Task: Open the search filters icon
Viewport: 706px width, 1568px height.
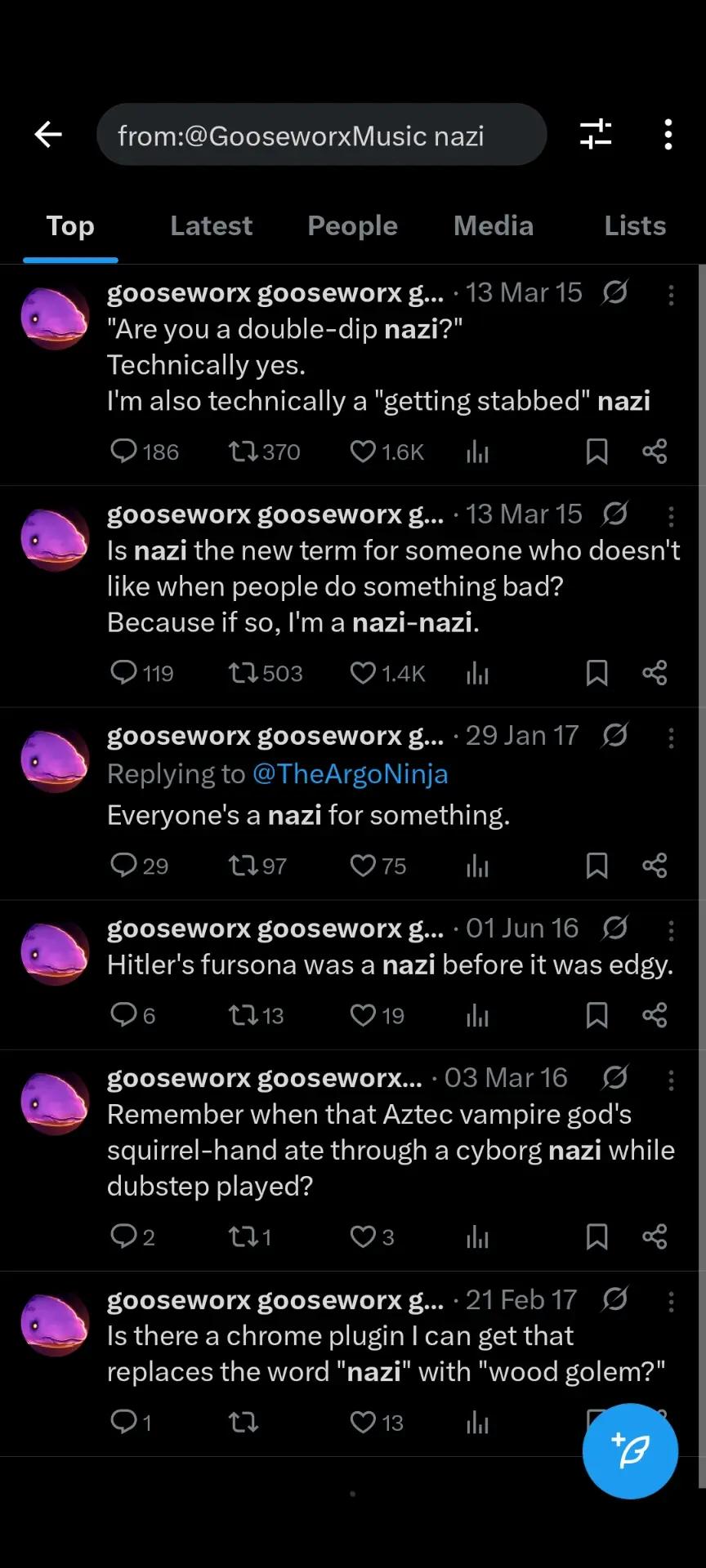Action: (x=596, y=135)
